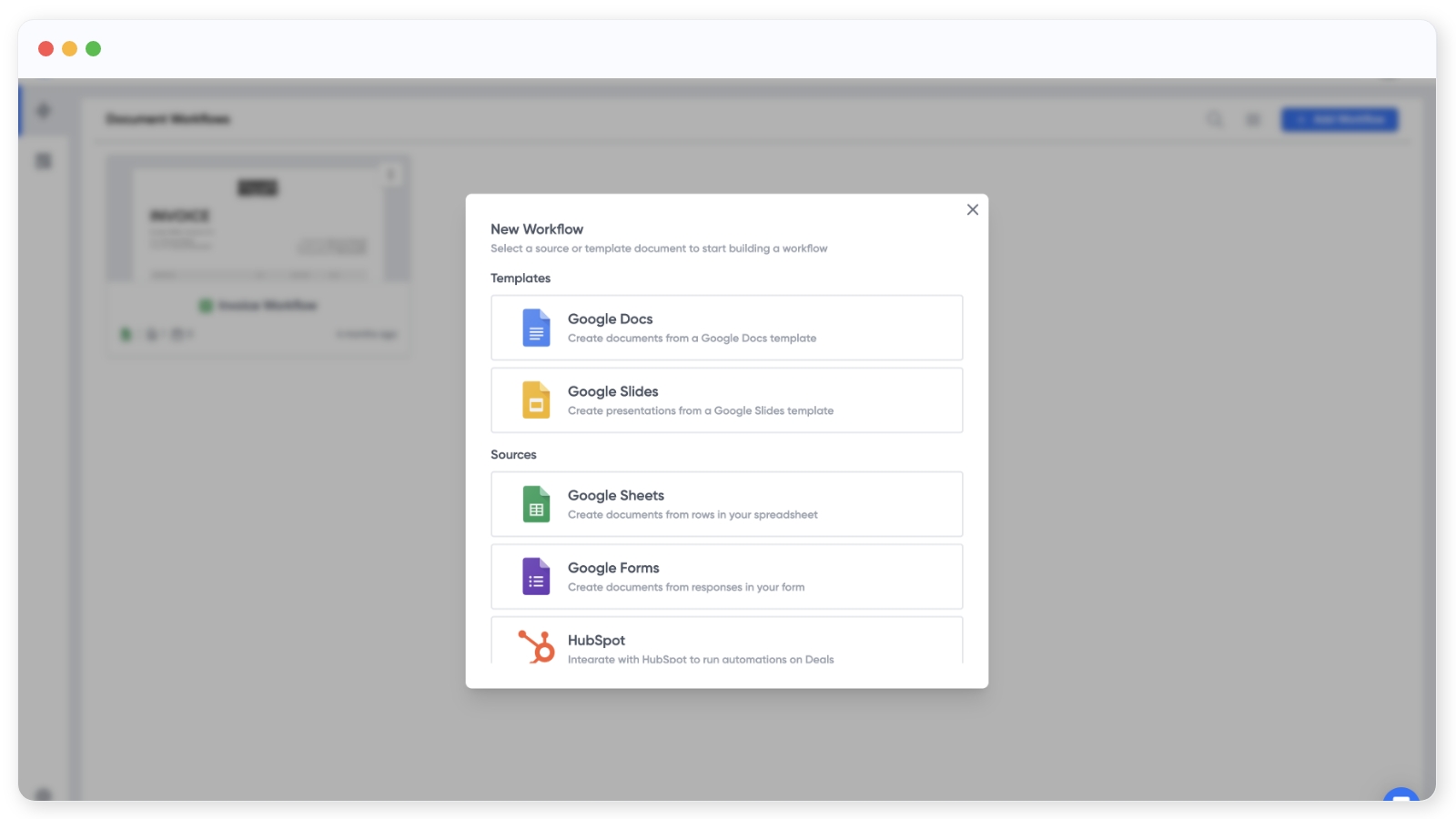
Task: Open the Invoice Workflow card thumbnail
Action: (258, 220)
